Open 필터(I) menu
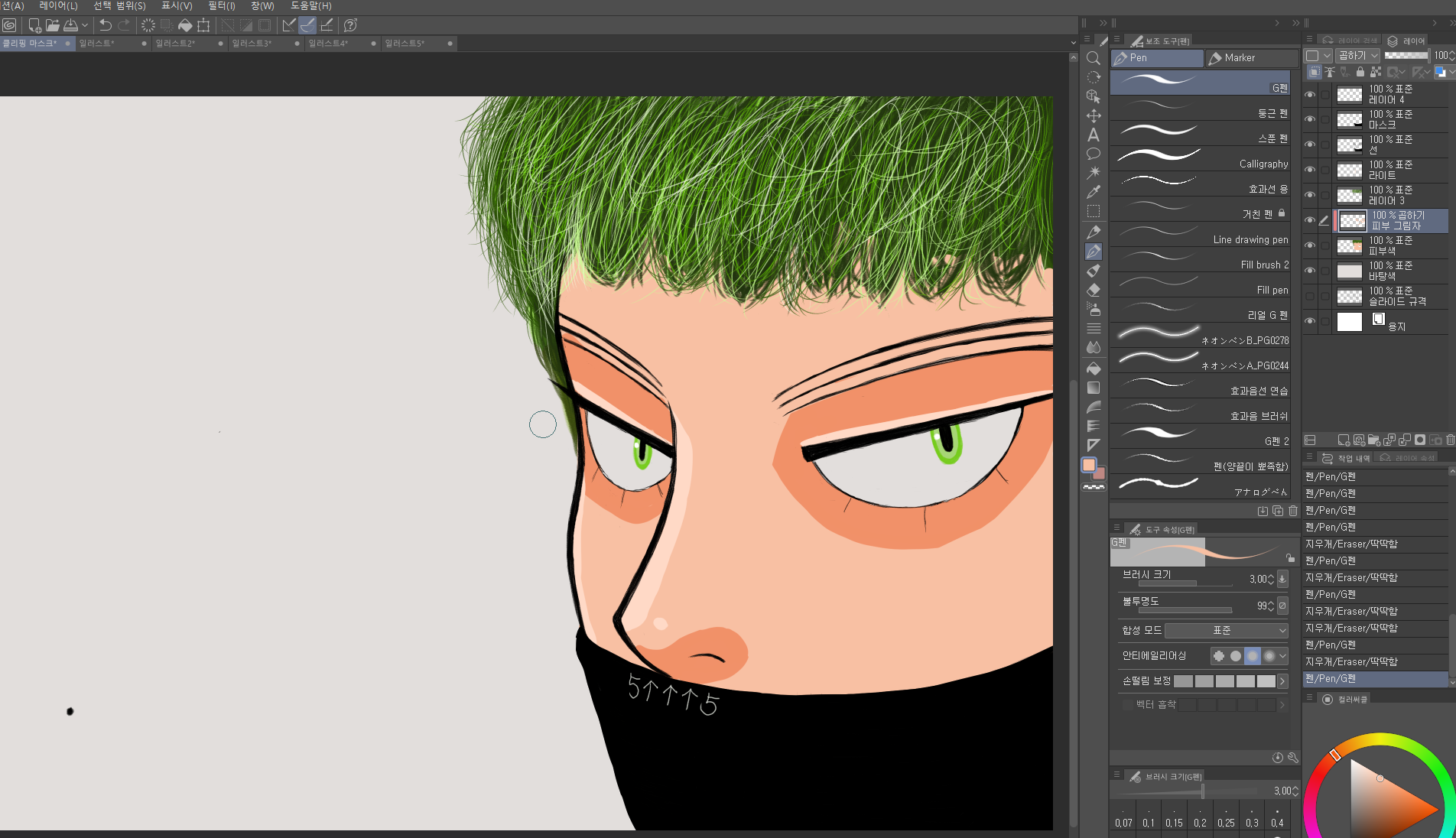The height and width of the screenshot is (838, 1456). [x=222, y=6]
